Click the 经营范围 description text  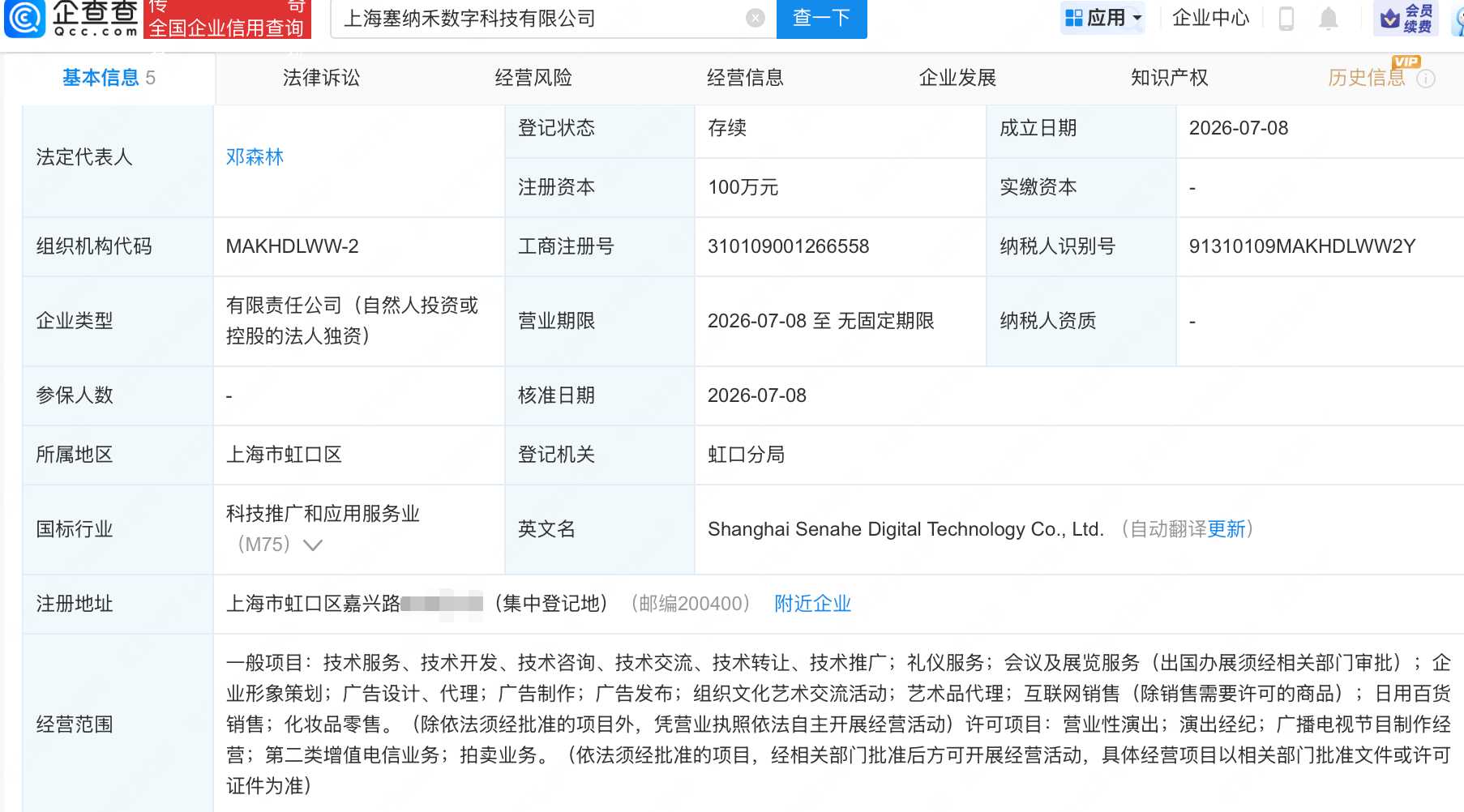coord(838,724)
